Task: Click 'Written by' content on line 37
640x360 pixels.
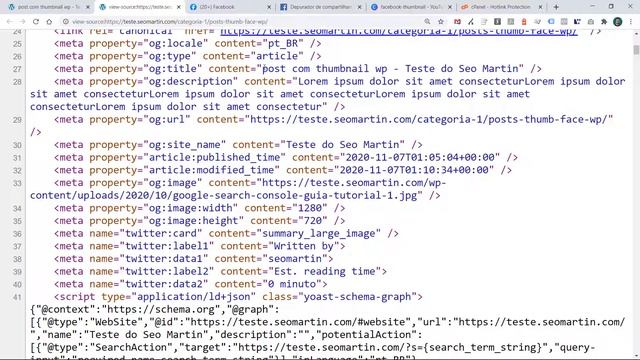Action: [x=303, y=246]
